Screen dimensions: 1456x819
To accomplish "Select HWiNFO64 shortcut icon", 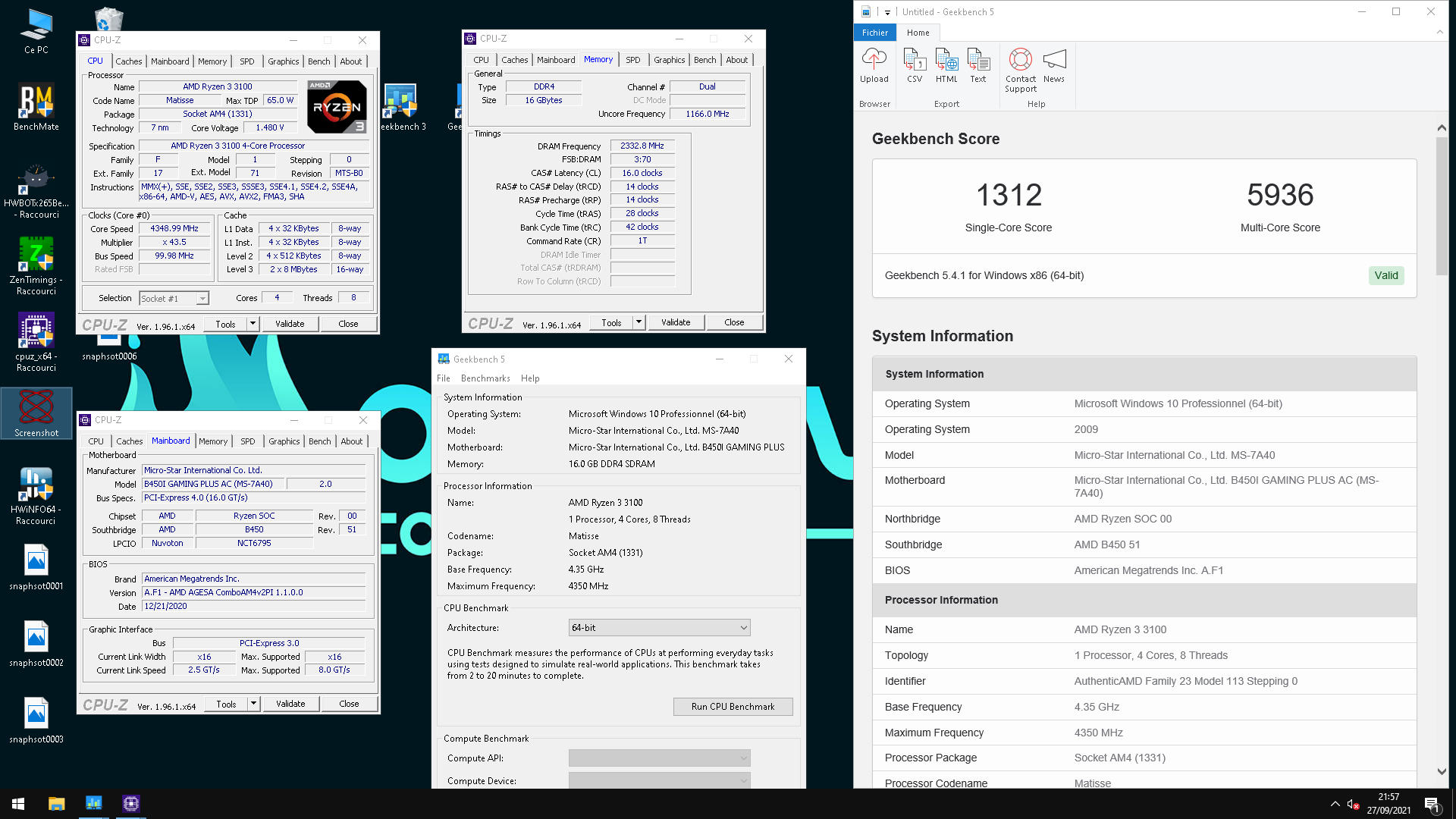I will click(36, 496).
